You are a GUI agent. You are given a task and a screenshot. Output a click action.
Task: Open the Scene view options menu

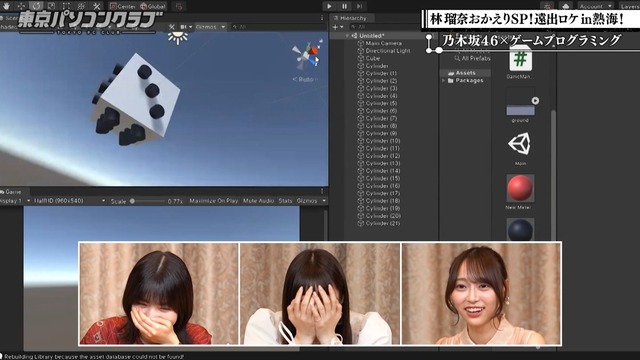click(x=322, y=18)
